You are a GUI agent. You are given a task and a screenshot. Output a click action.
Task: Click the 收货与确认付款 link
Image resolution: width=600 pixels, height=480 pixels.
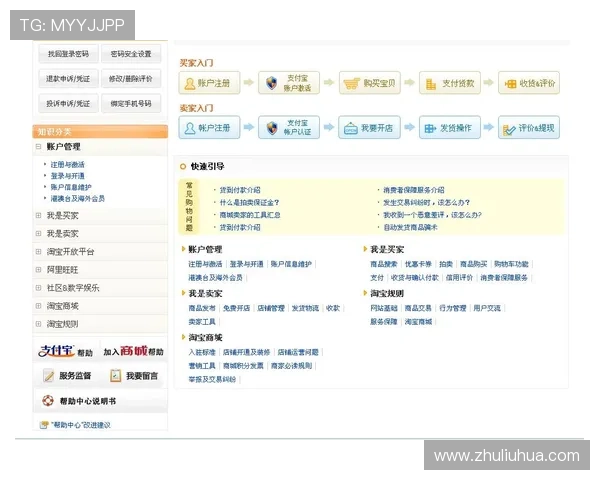coord(414,278)
